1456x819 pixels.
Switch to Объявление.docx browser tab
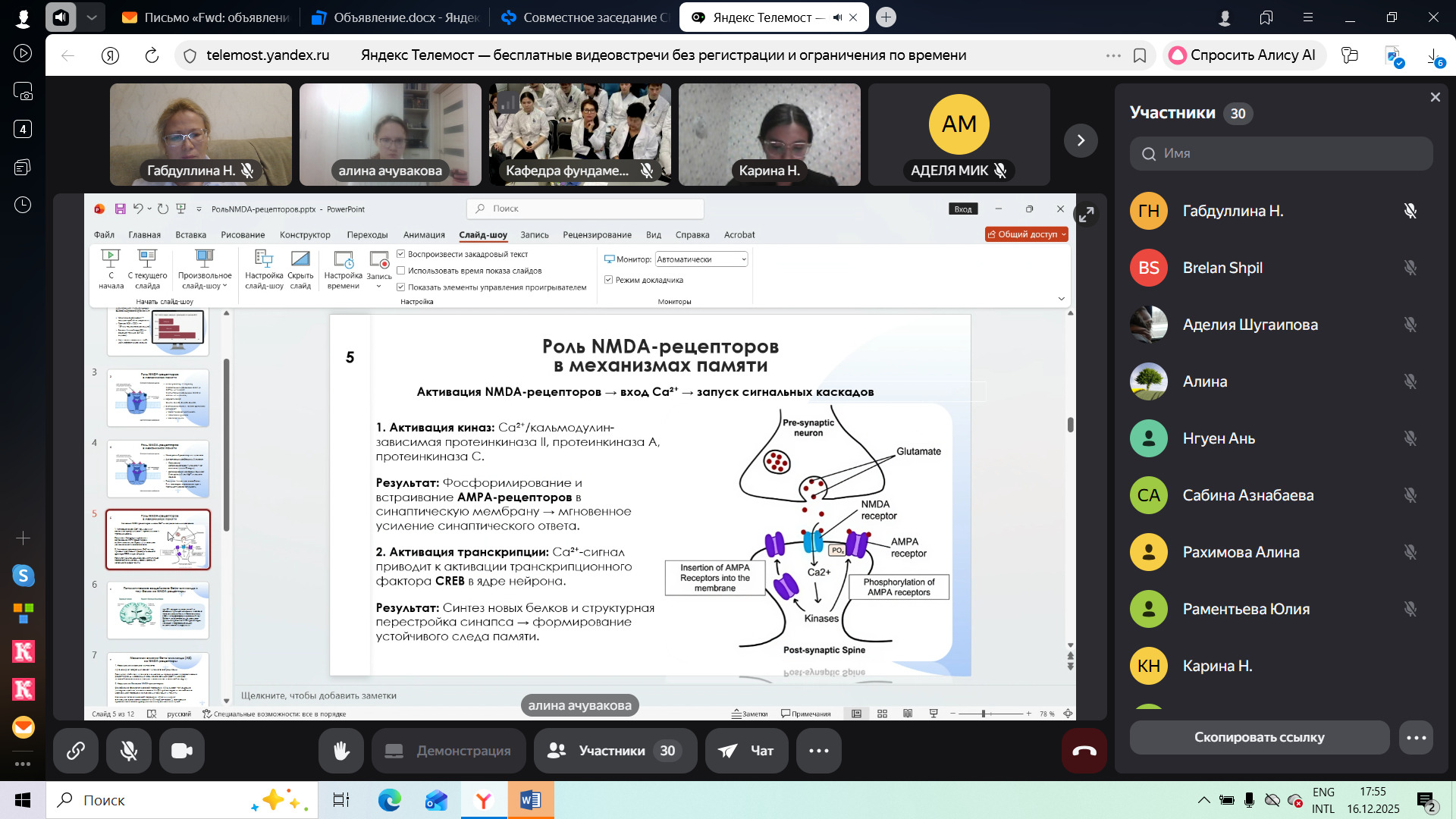tap(394, 17)
